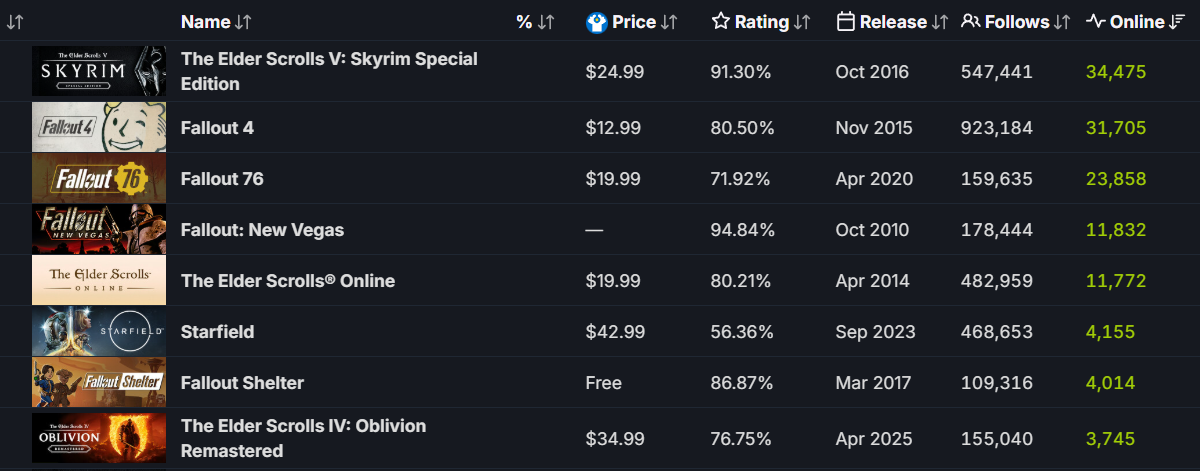Image resolution: width=1200 pixels, height=471 pixels.
Task: Click Skyrim Special Edition thumbnail
Action: (x=99, y=71)
